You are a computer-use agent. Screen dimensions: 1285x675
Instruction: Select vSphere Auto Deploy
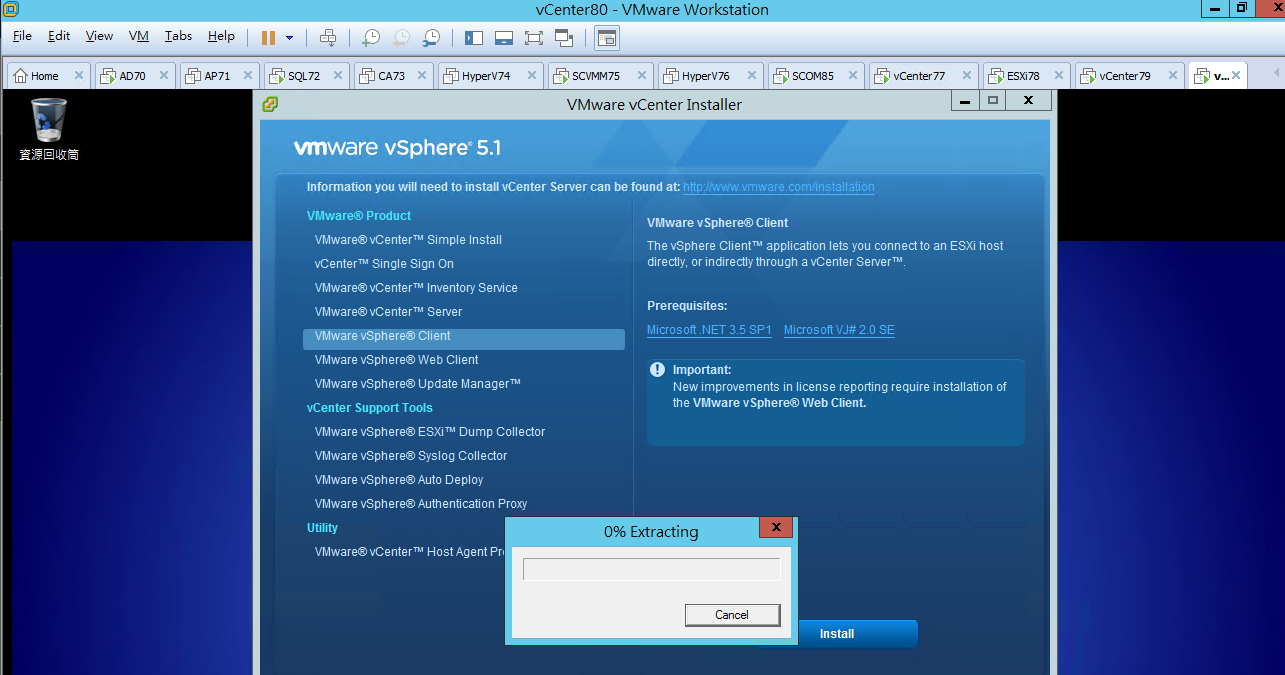tap(399, 480)
